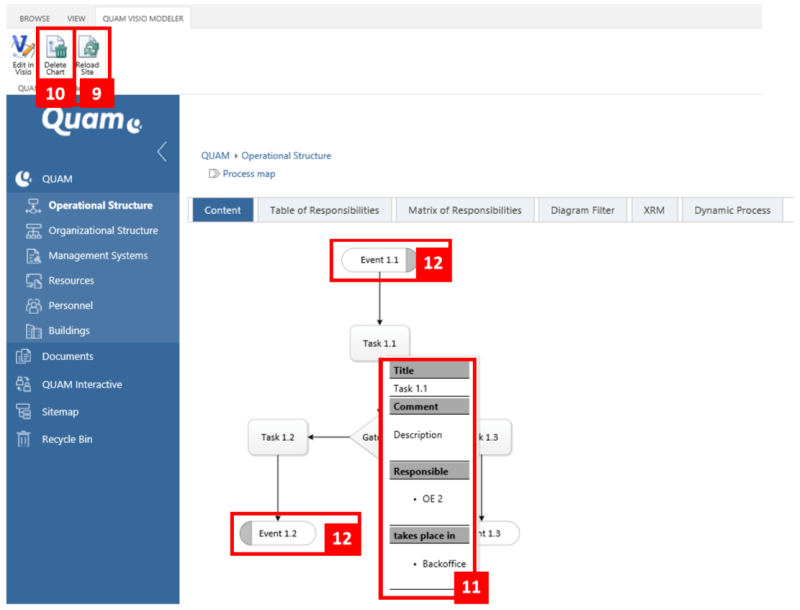The height and width of the screenshot is (610, 800).
Task: Switch to the BROWSE ribbon tab
Action: point(34,17)
